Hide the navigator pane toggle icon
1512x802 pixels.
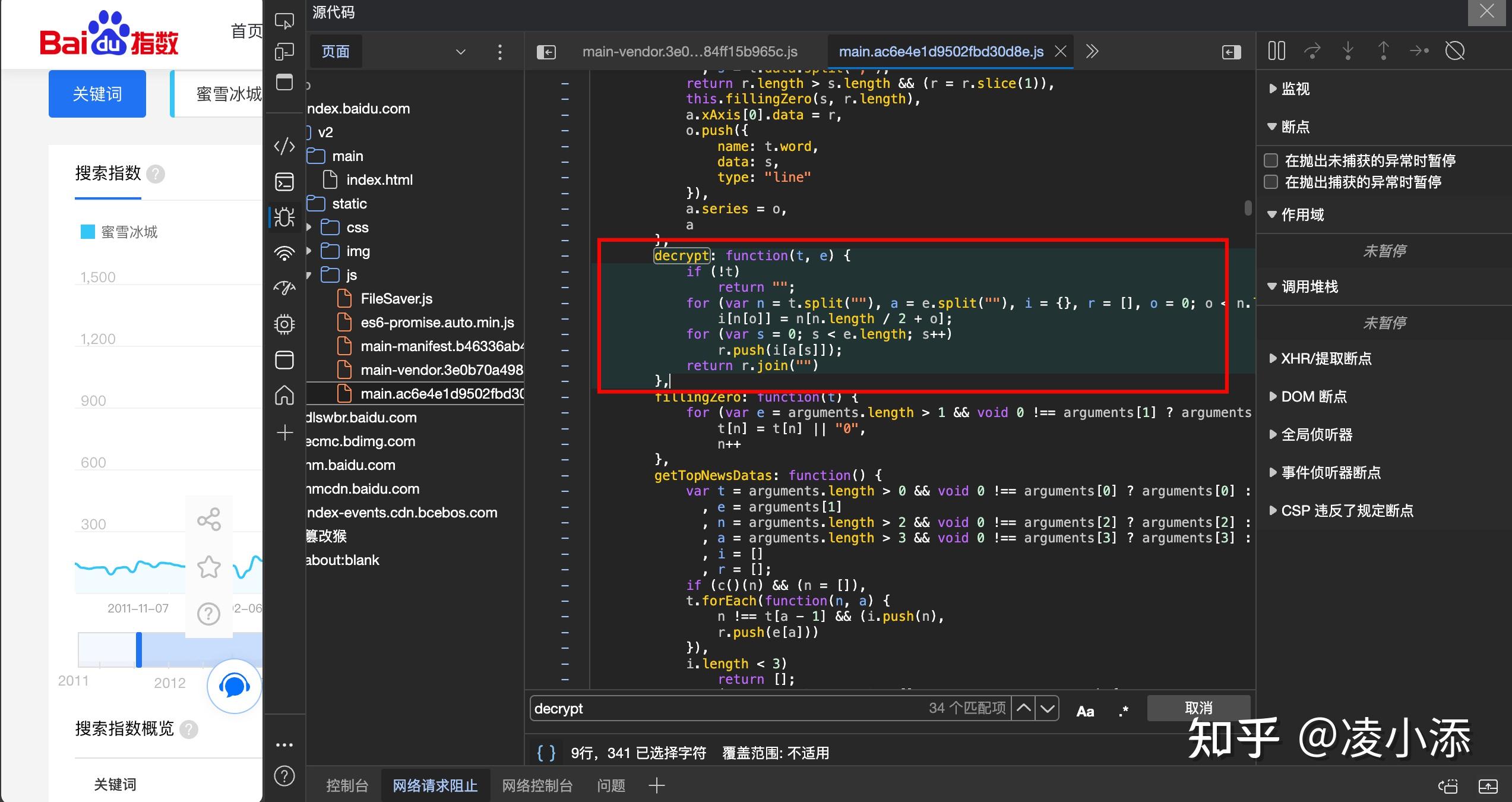(x=546, y=52)
